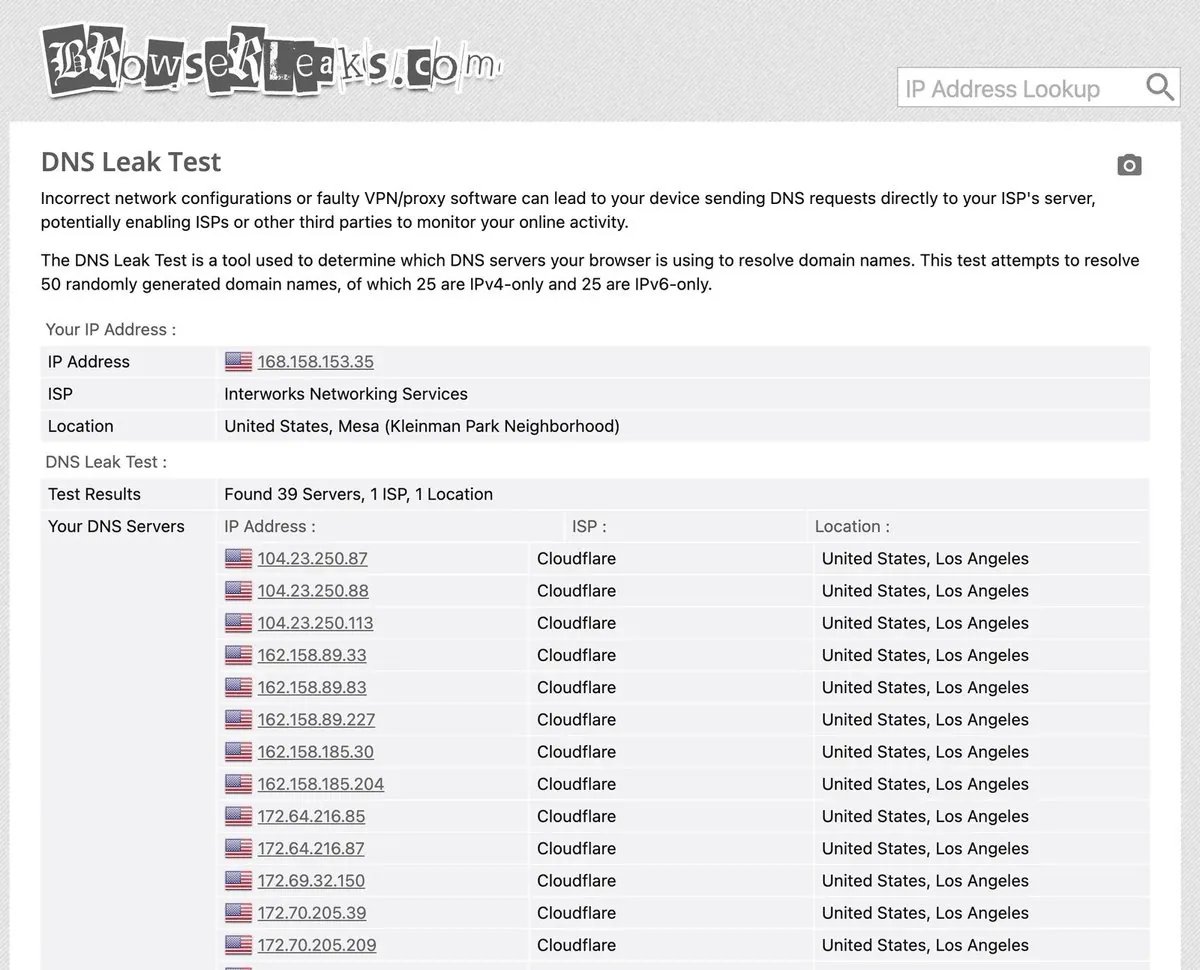Click the DNS Leak Test page heading
This screenshot has width=1200, height=970.
(131, 162)
